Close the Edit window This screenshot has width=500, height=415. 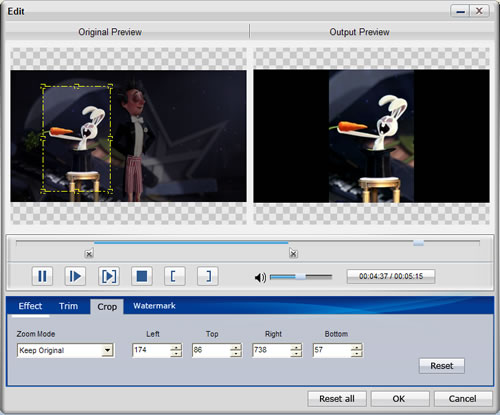point(479,11)
